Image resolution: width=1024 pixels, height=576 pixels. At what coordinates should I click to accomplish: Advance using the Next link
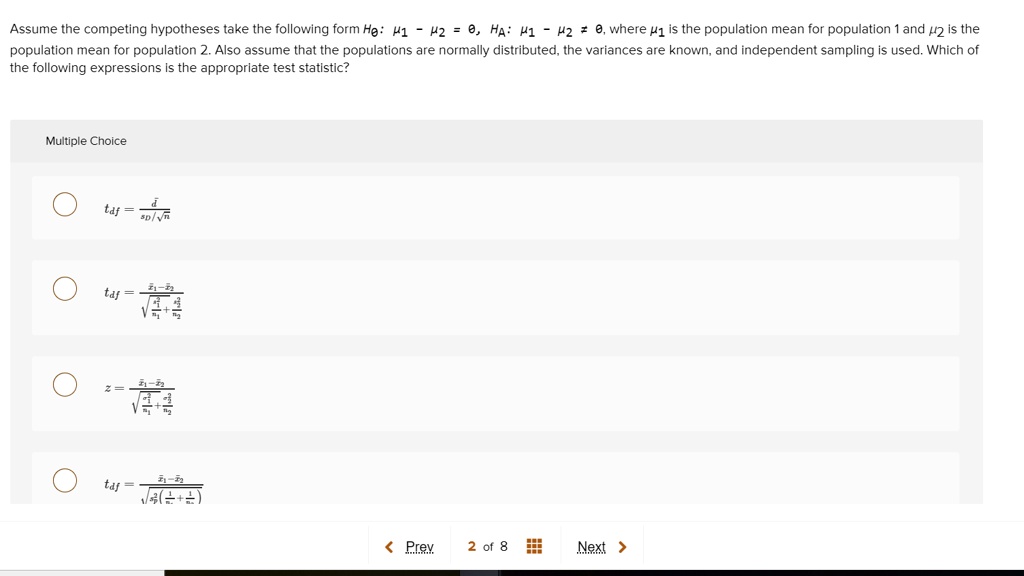tap(591, 547)
